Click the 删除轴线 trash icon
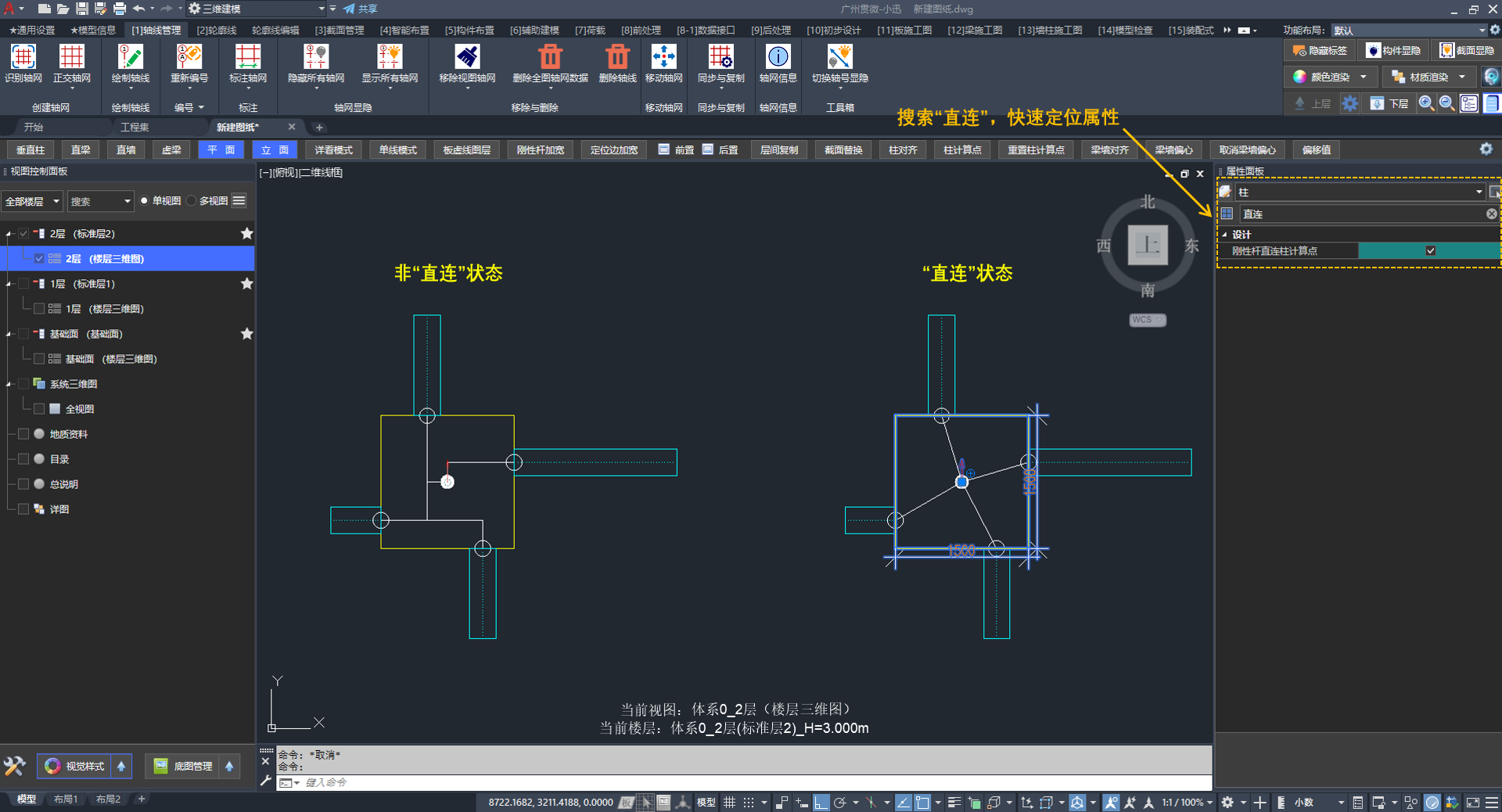The width and height of the screenshot is (1502, 812). [616, 58]
